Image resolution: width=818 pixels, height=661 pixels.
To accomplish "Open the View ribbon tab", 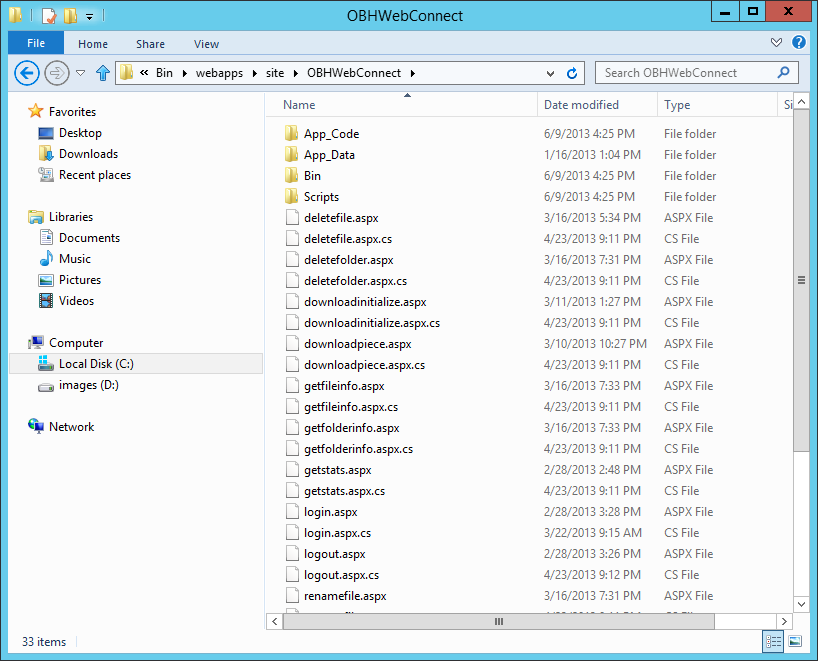I will pyautogui.click(x=207, y=44).
